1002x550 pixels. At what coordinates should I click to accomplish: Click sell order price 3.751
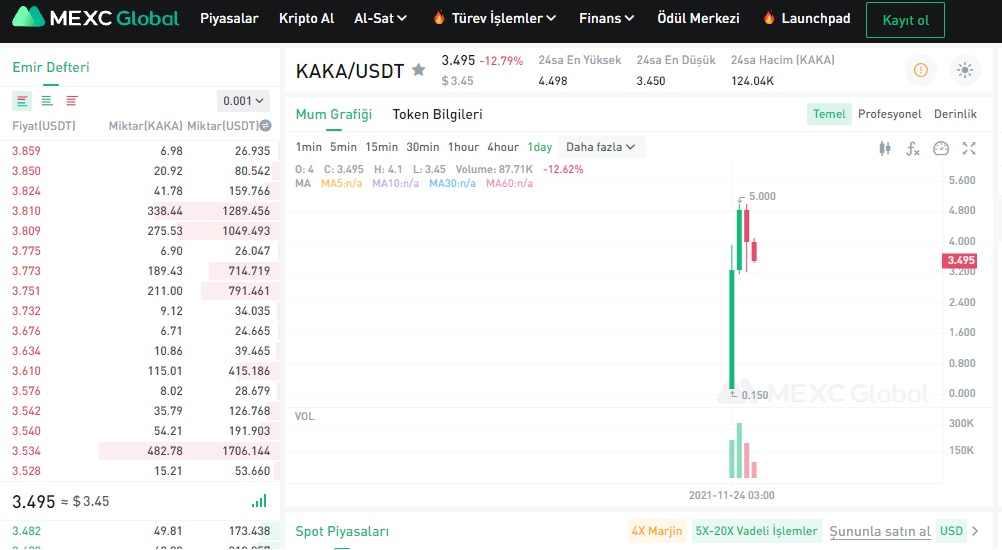(x=26, y=291)
